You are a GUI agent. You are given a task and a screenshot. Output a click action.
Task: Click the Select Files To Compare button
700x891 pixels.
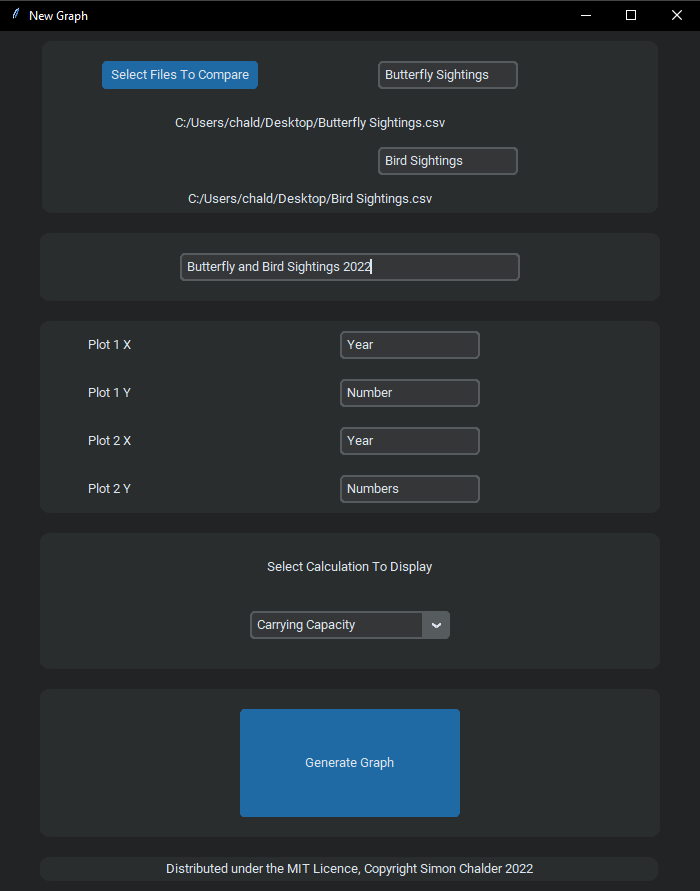[179, 74]
